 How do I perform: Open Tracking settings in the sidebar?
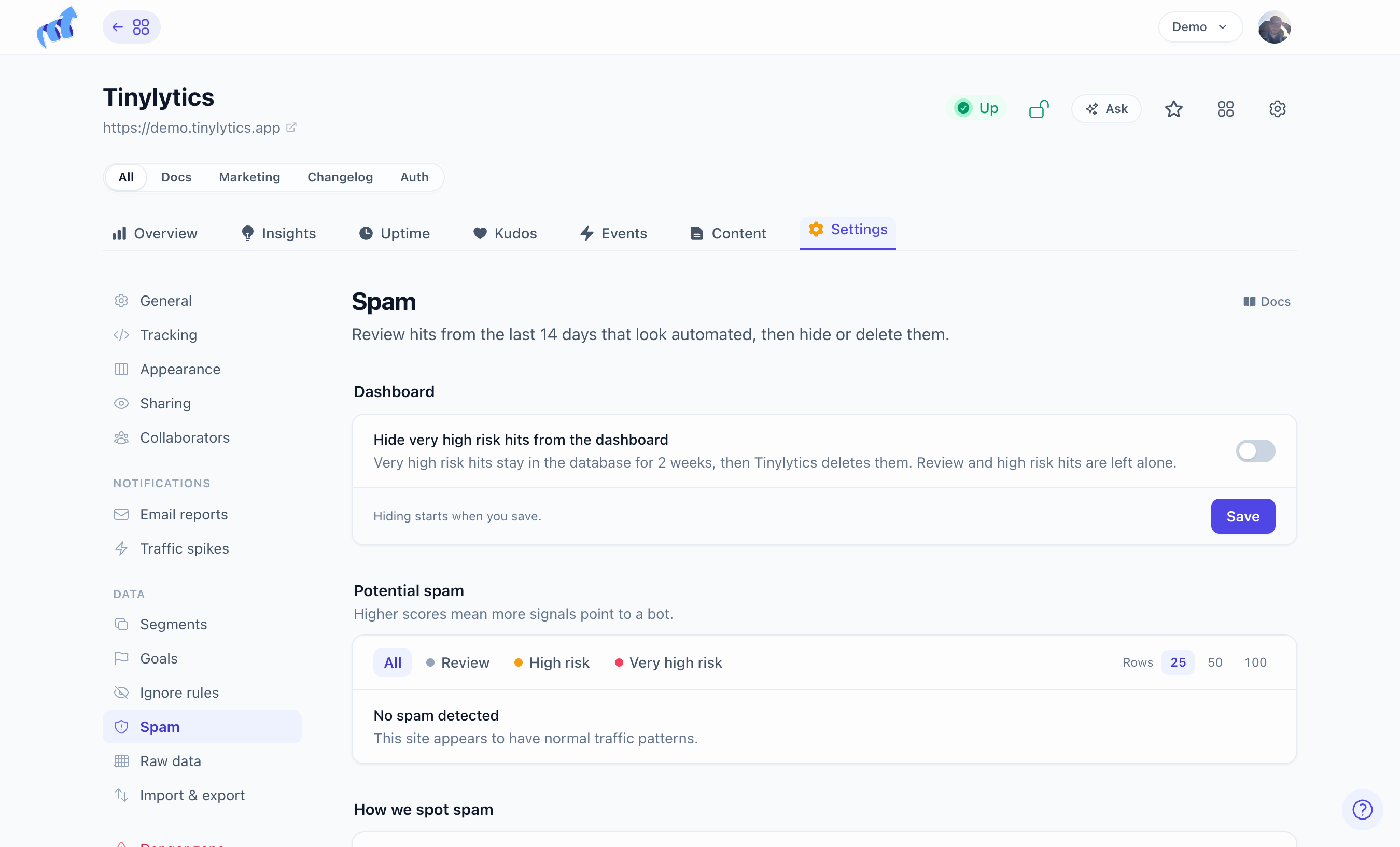click(x=202, y=334)
